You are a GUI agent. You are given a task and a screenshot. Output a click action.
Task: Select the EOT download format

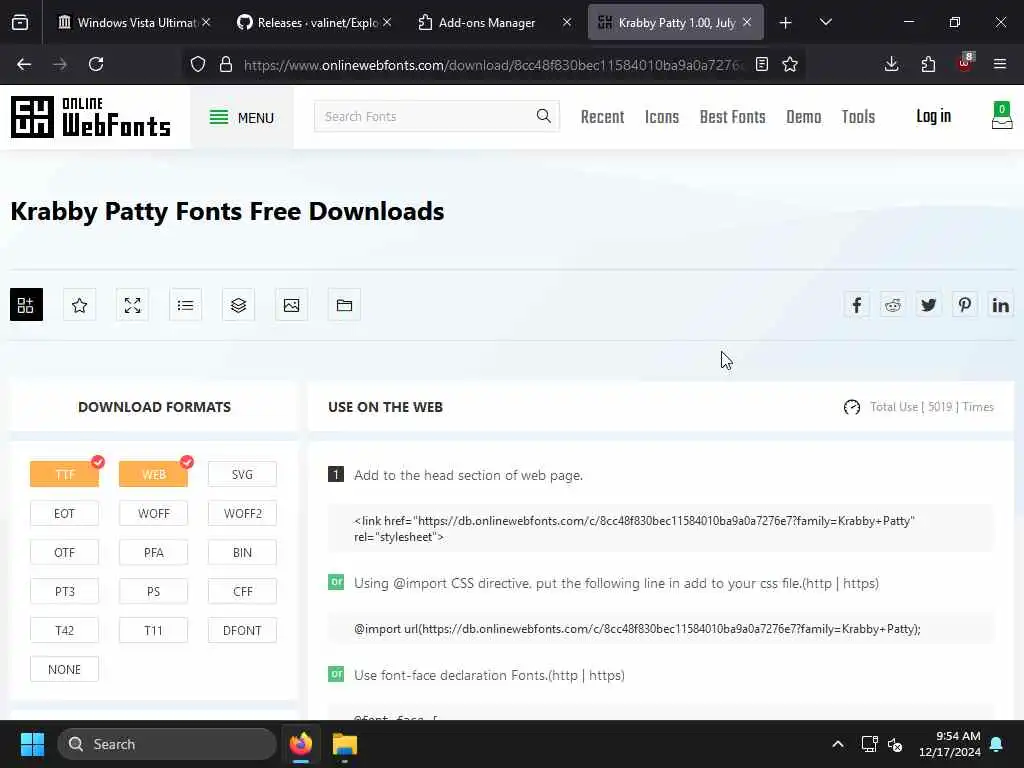pyautogui.click(x=65, y=513)
